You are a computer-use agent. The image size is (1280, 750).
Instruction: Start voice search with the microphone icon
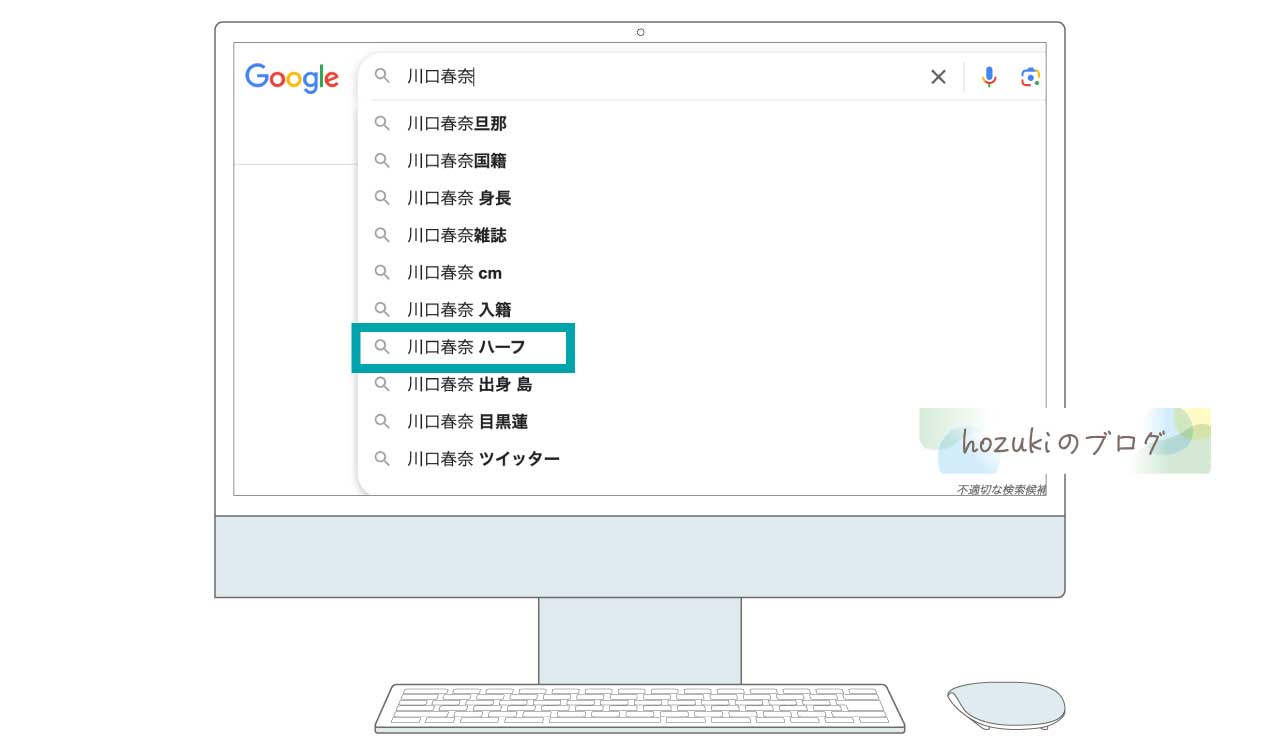(989, 77)
